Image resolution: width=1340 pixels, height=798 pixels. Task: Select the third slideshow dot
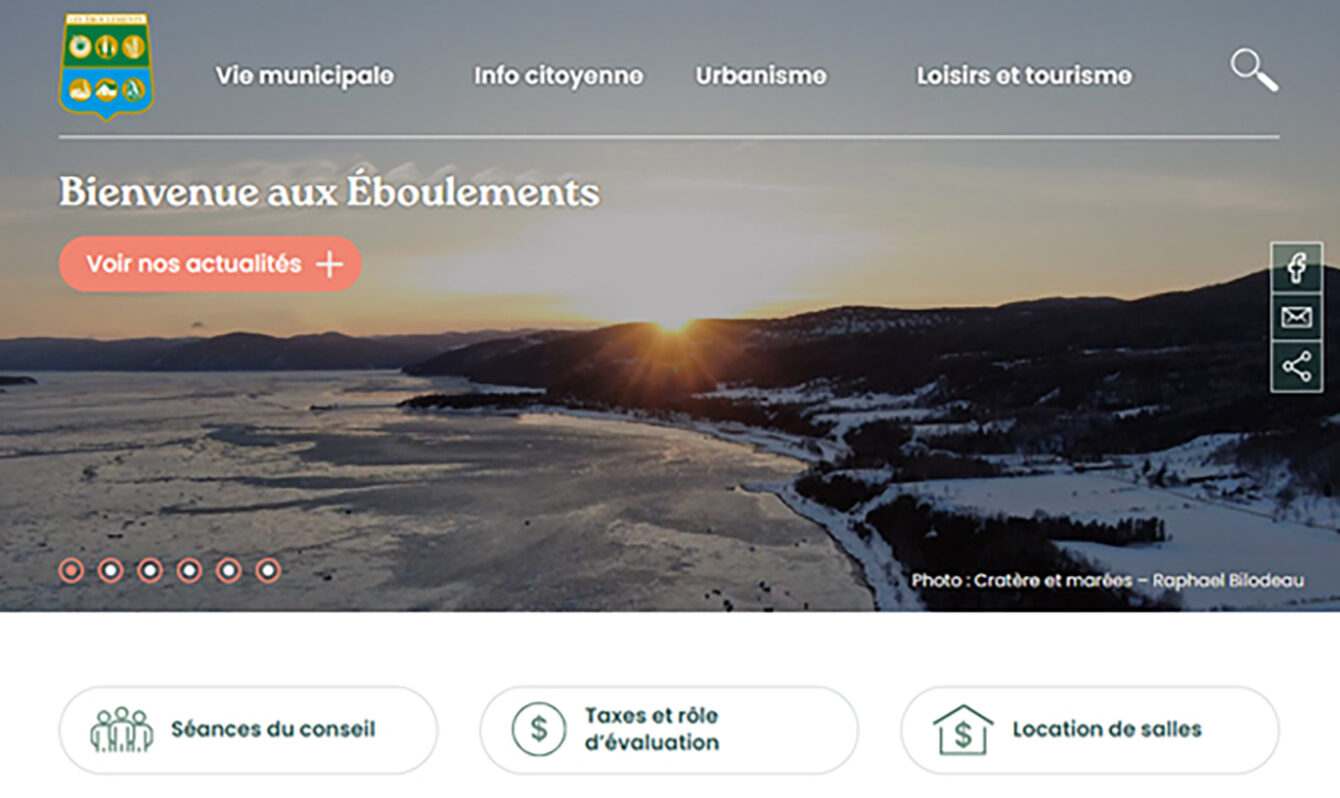tap(150, 570)
